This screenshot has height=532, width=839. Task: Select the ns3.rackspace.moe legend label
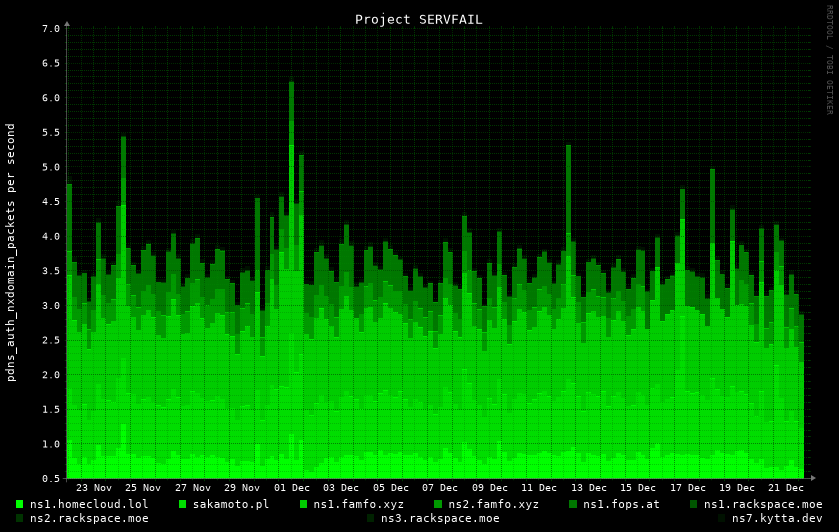[440, 518]
